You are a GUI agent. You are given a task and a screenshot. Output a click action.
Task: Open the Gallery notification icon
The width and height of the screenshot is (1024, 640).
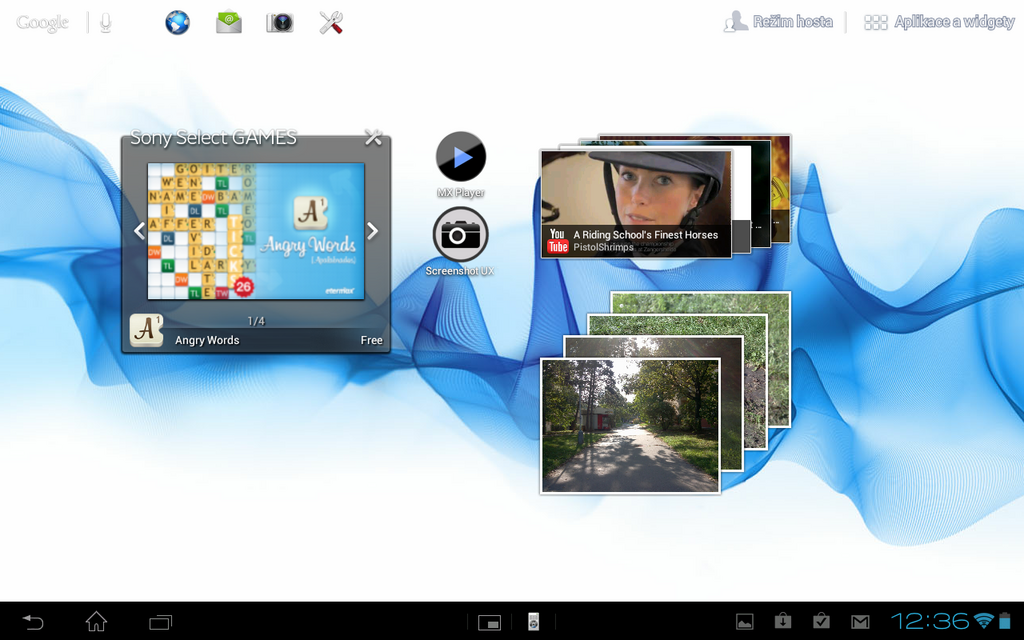[744, 620]
